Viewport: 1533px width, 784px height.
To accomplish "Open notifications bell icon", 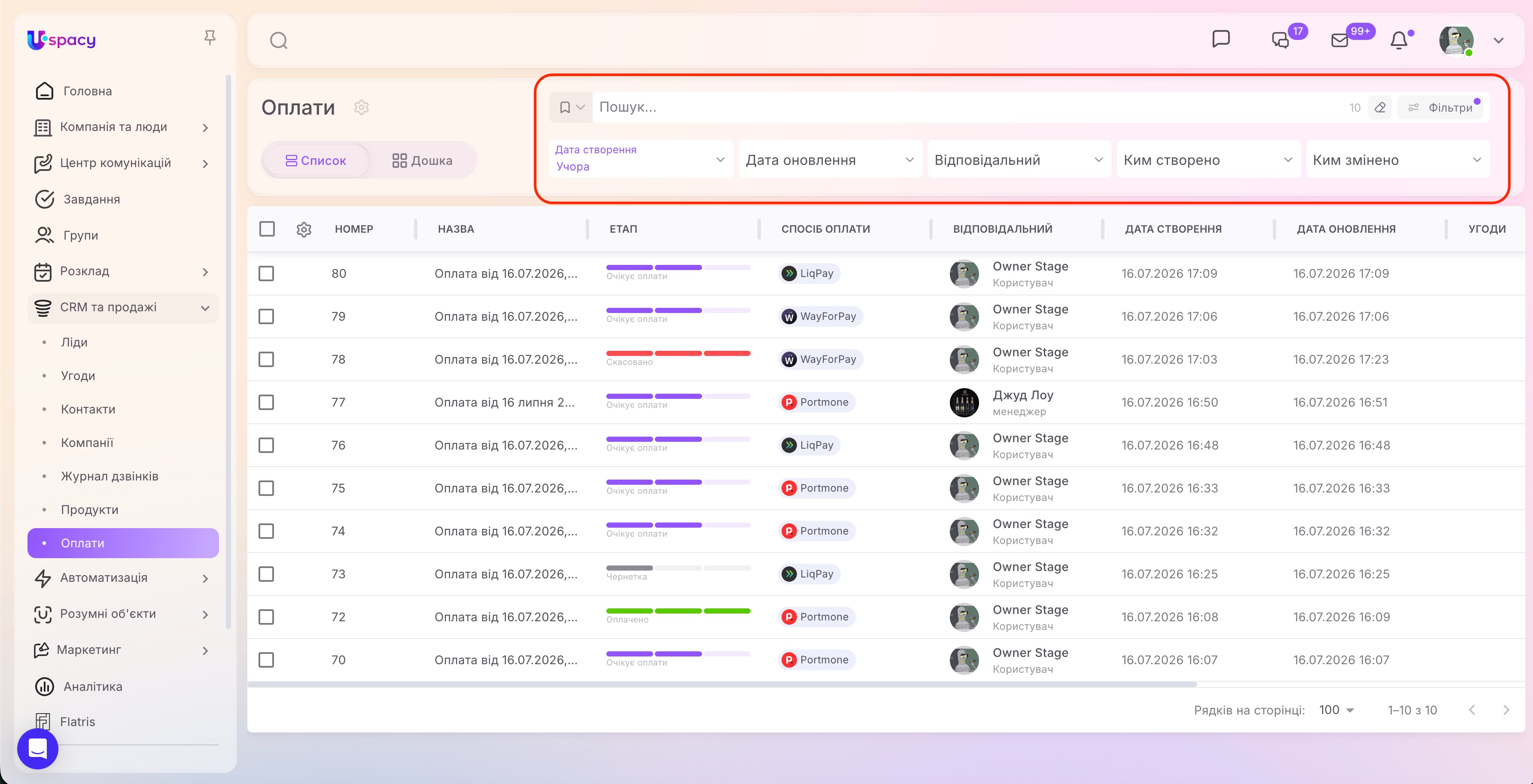I will [1399, 40].
